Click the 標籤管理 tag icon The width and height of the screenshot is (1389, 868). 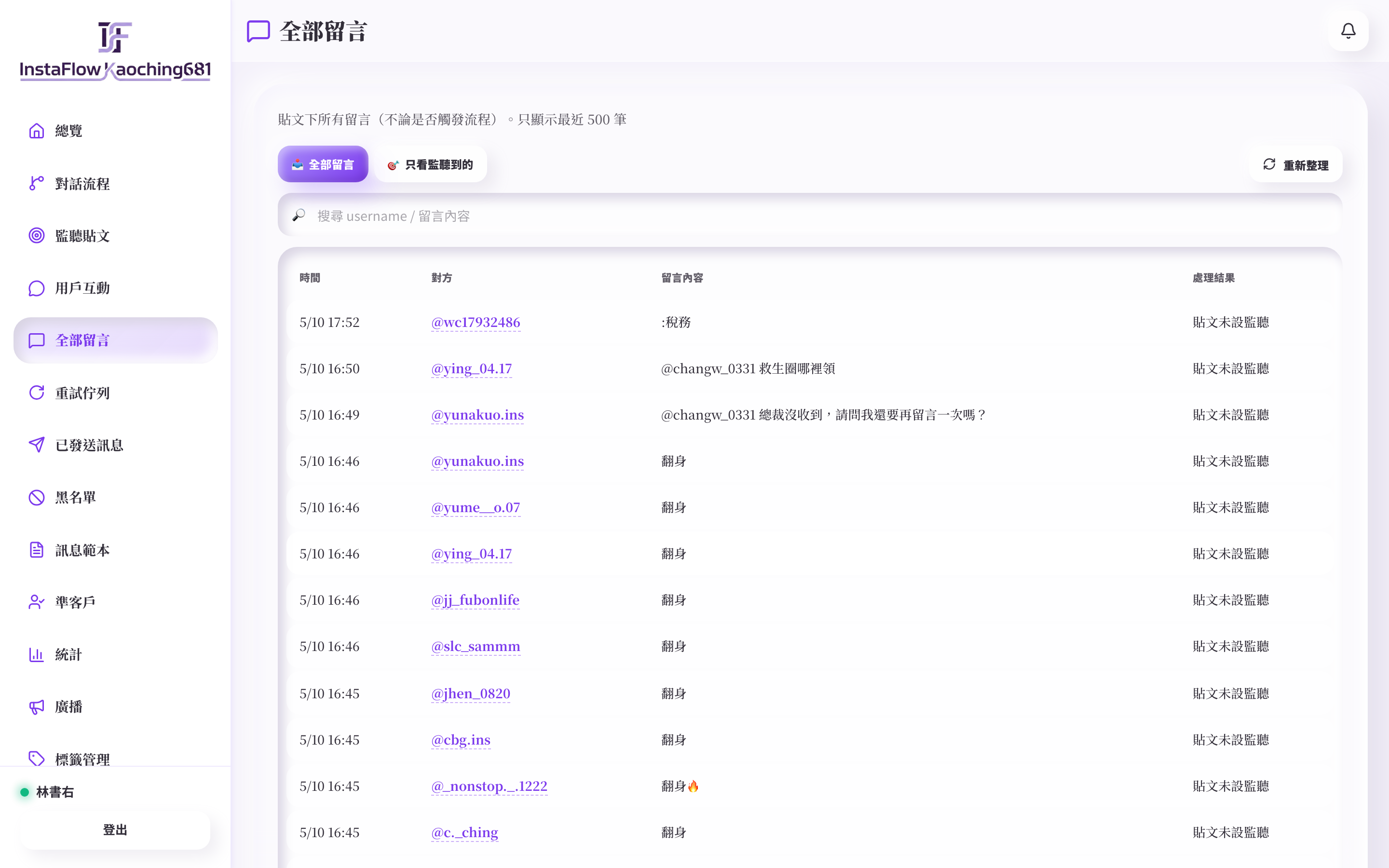[x=37, y=759]
